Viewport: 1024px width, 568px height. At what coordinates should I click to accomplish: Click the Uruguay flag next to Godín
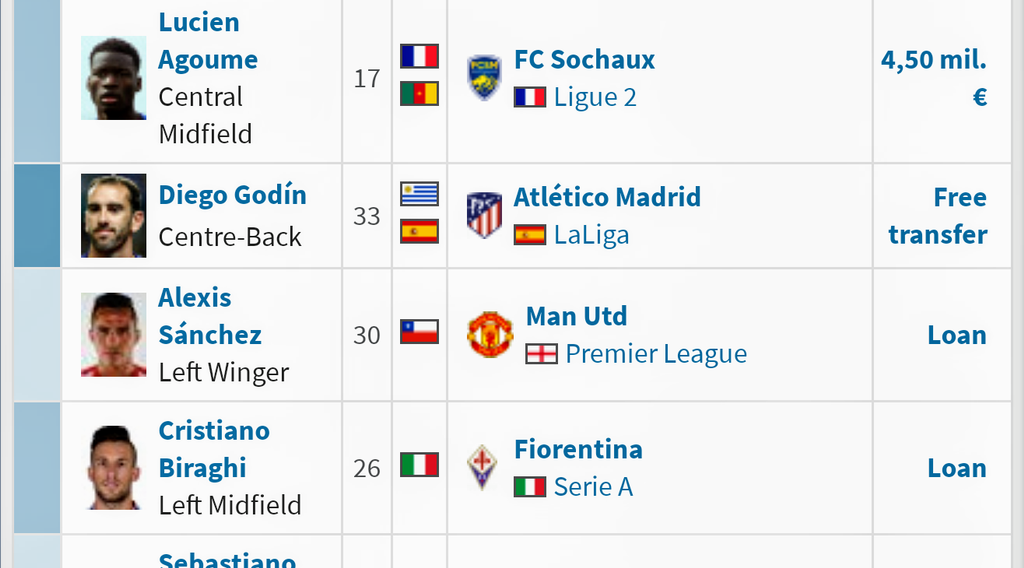[419, 195]
